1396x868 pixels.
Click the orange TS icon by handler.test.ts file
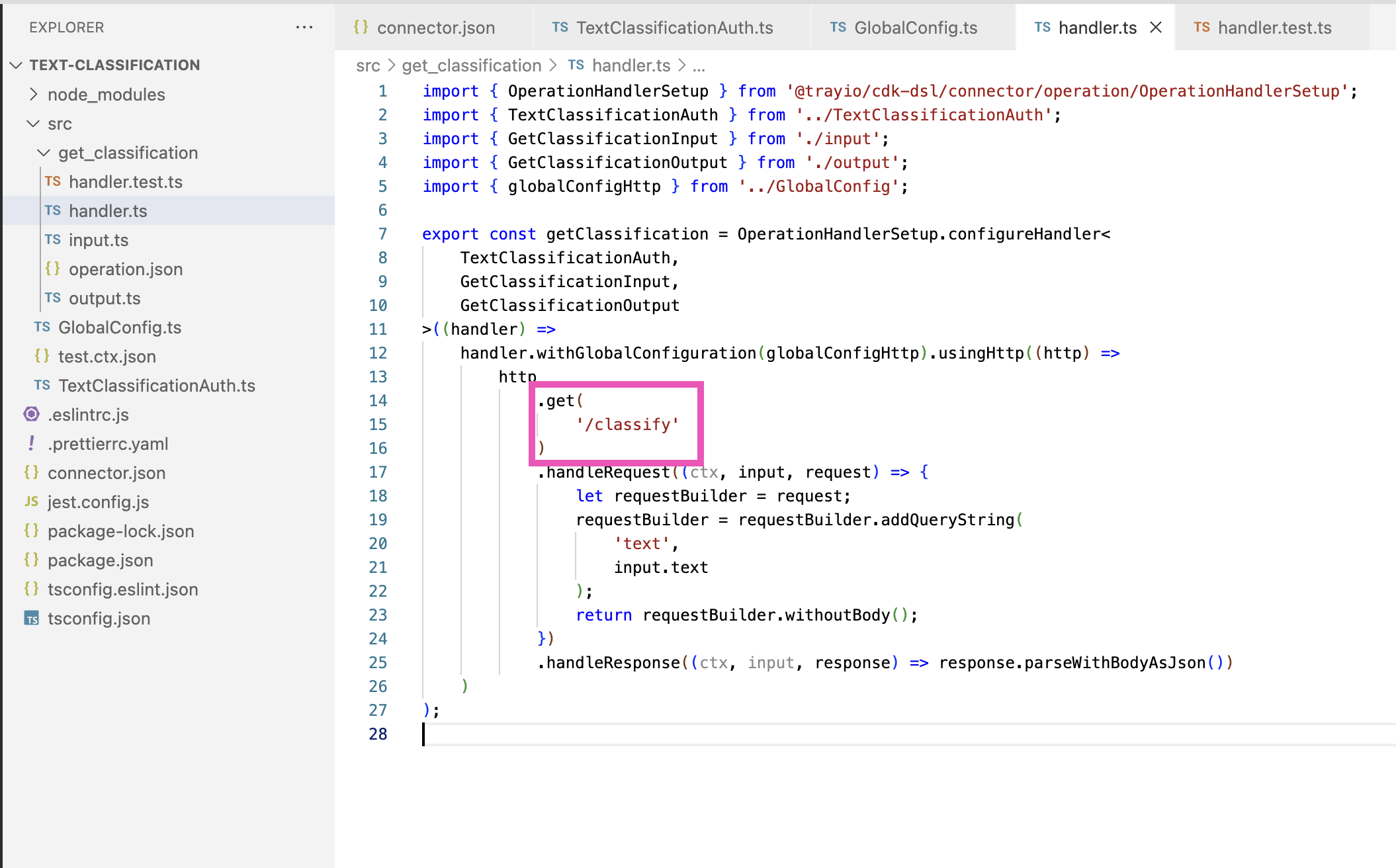[x=52, y=181]
